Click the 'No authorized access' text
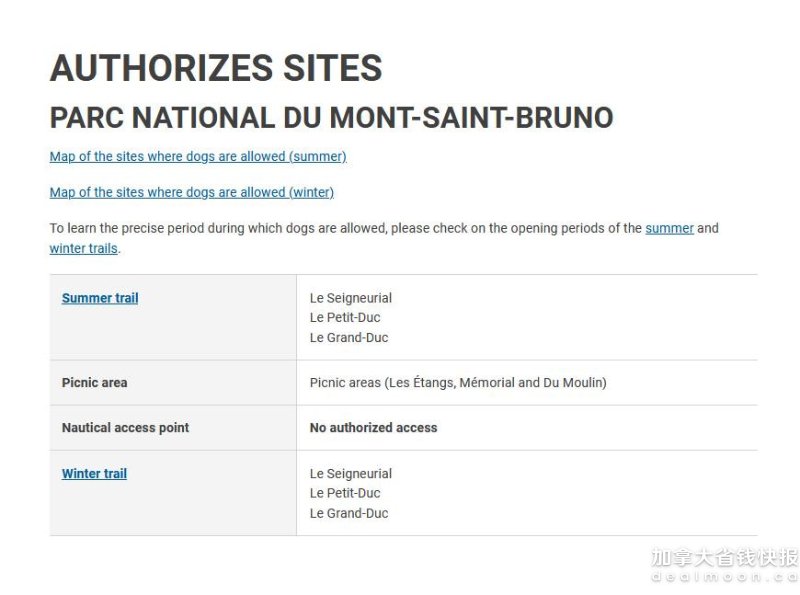Image resolution: width=800 pixels, height=595 pixels. 373,428
